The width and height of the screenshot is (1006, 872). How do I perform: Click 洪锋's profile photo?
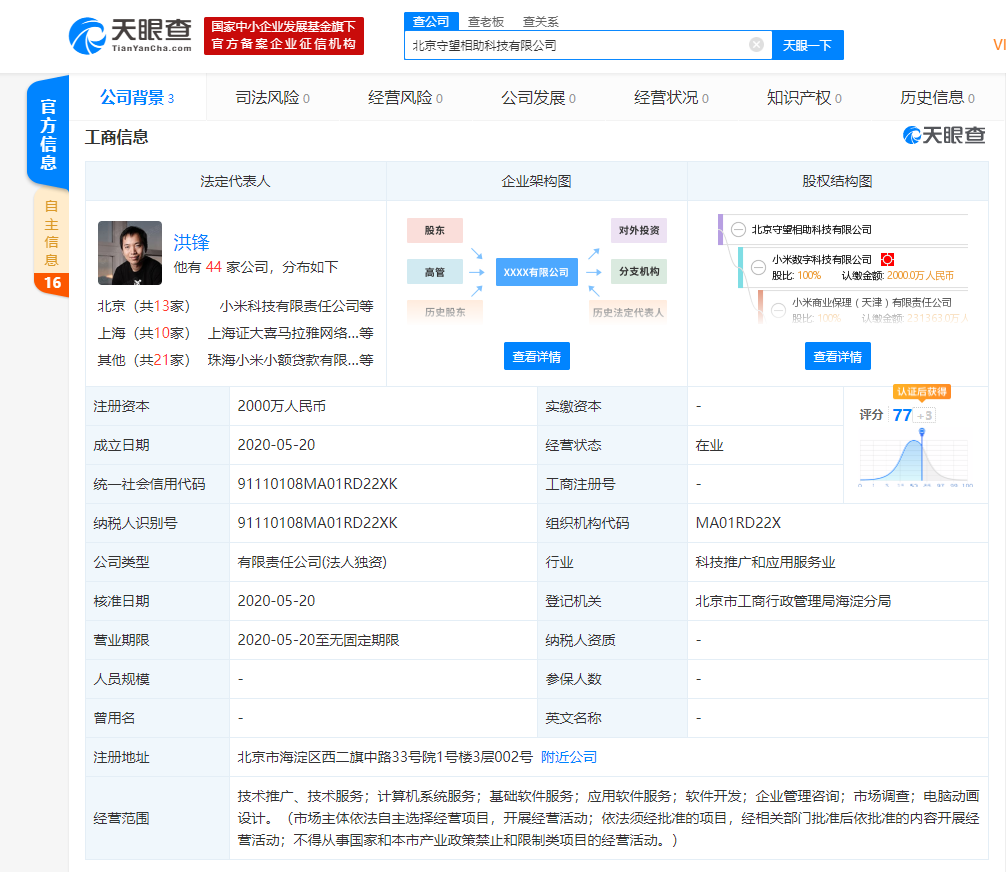[130, 253]
